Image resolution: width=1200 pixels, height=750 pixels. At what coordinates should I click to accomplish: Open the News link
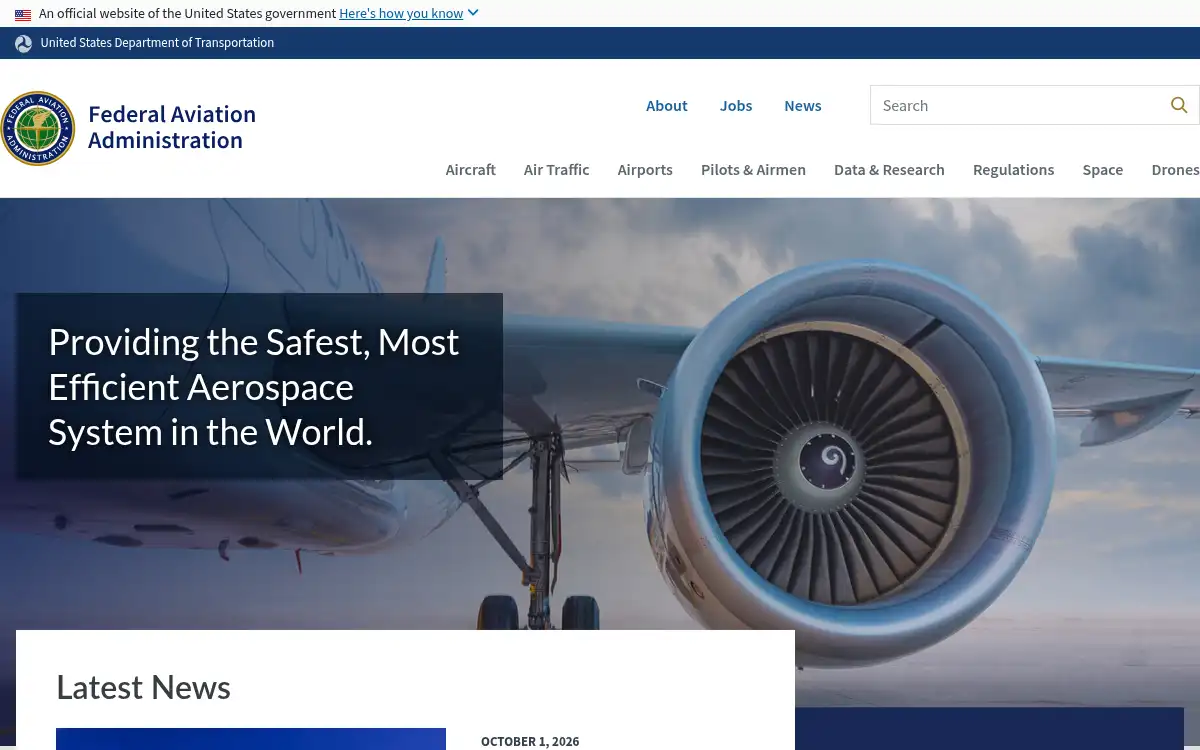tap(803, 106)
